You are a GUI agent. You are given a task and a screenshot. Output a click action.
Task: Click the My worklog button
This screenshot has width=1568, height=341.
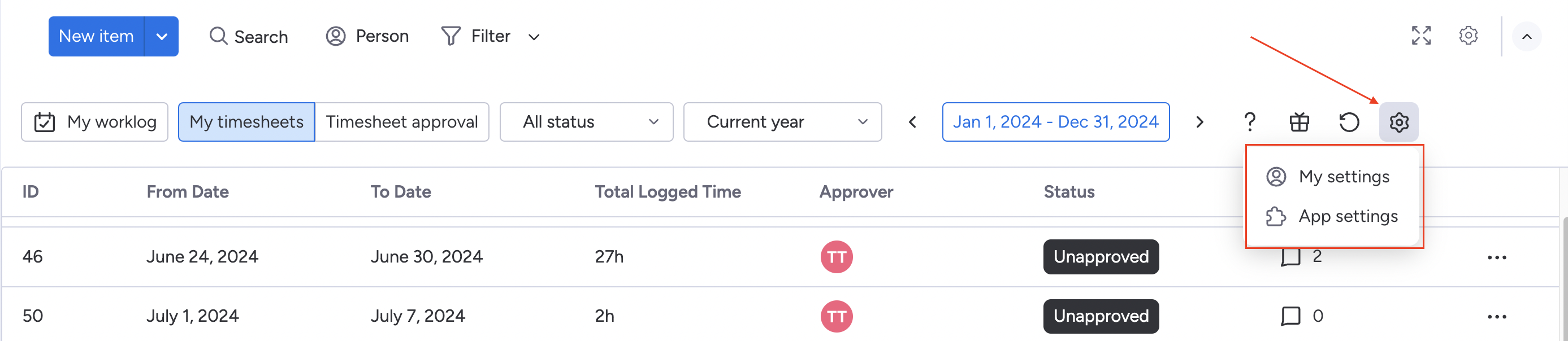point(95,122)
